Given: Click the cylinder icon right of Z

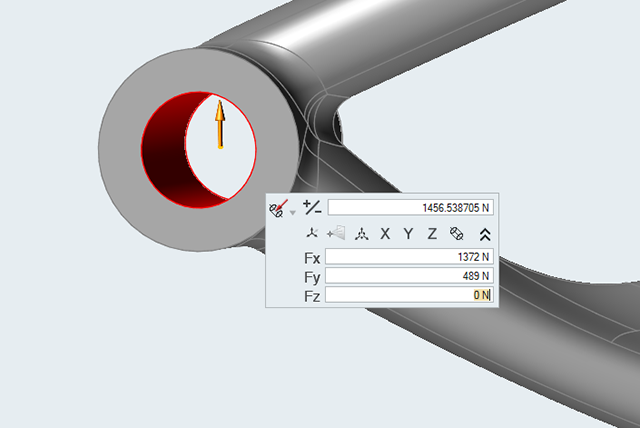Looking at the screenshot, I should tap(457, 234).
